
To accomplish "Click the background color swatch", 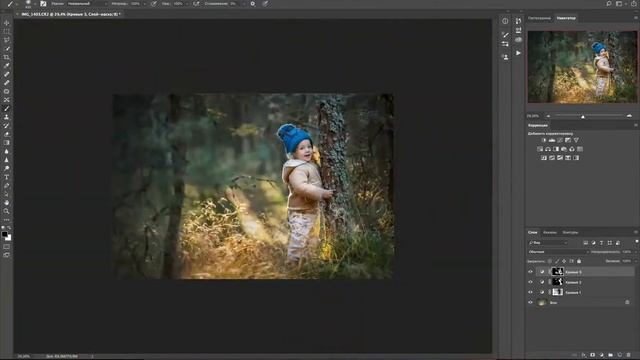I will pos(9,238).
